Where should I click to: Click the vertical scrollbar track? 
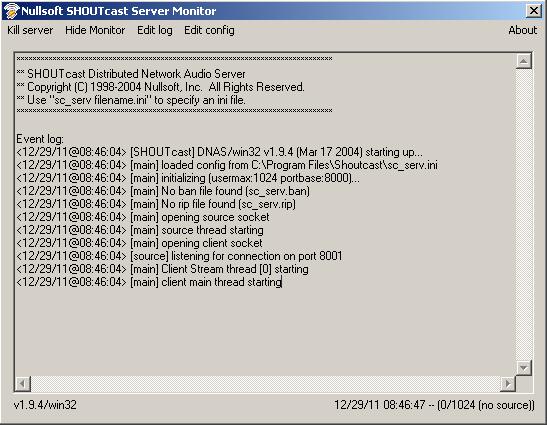pos(523,215)
